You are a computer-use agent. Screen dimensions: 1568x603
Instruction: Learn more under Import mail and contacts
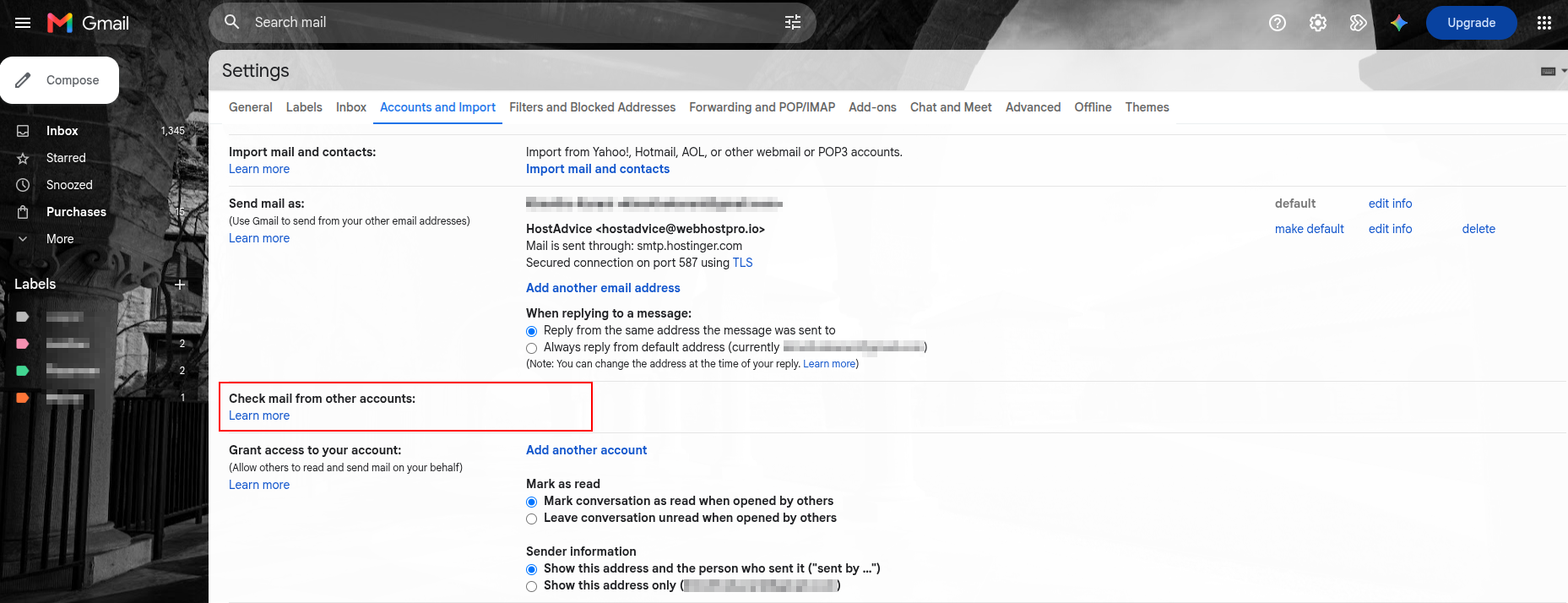[259, 169]
